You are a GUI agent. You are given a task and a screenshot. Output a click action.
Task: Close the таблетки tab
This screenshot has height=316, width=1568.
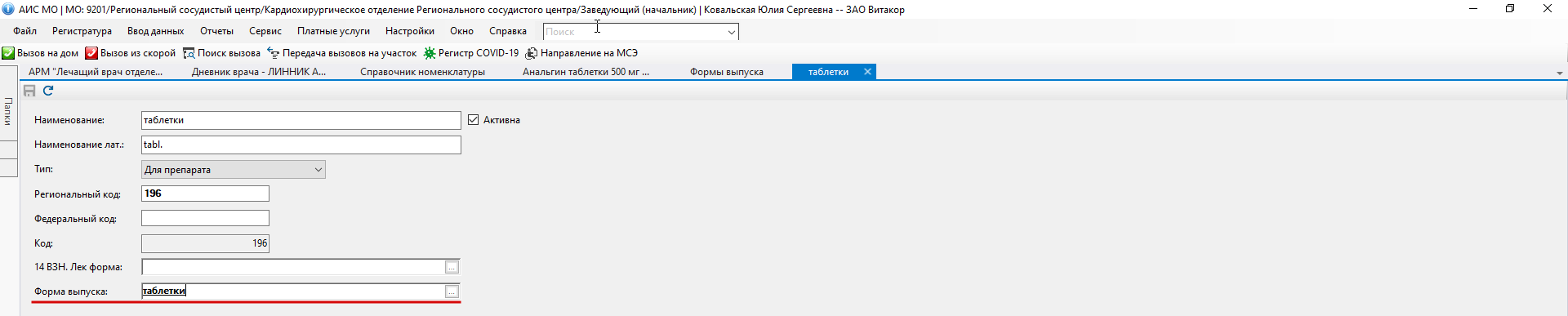point(867,72)
